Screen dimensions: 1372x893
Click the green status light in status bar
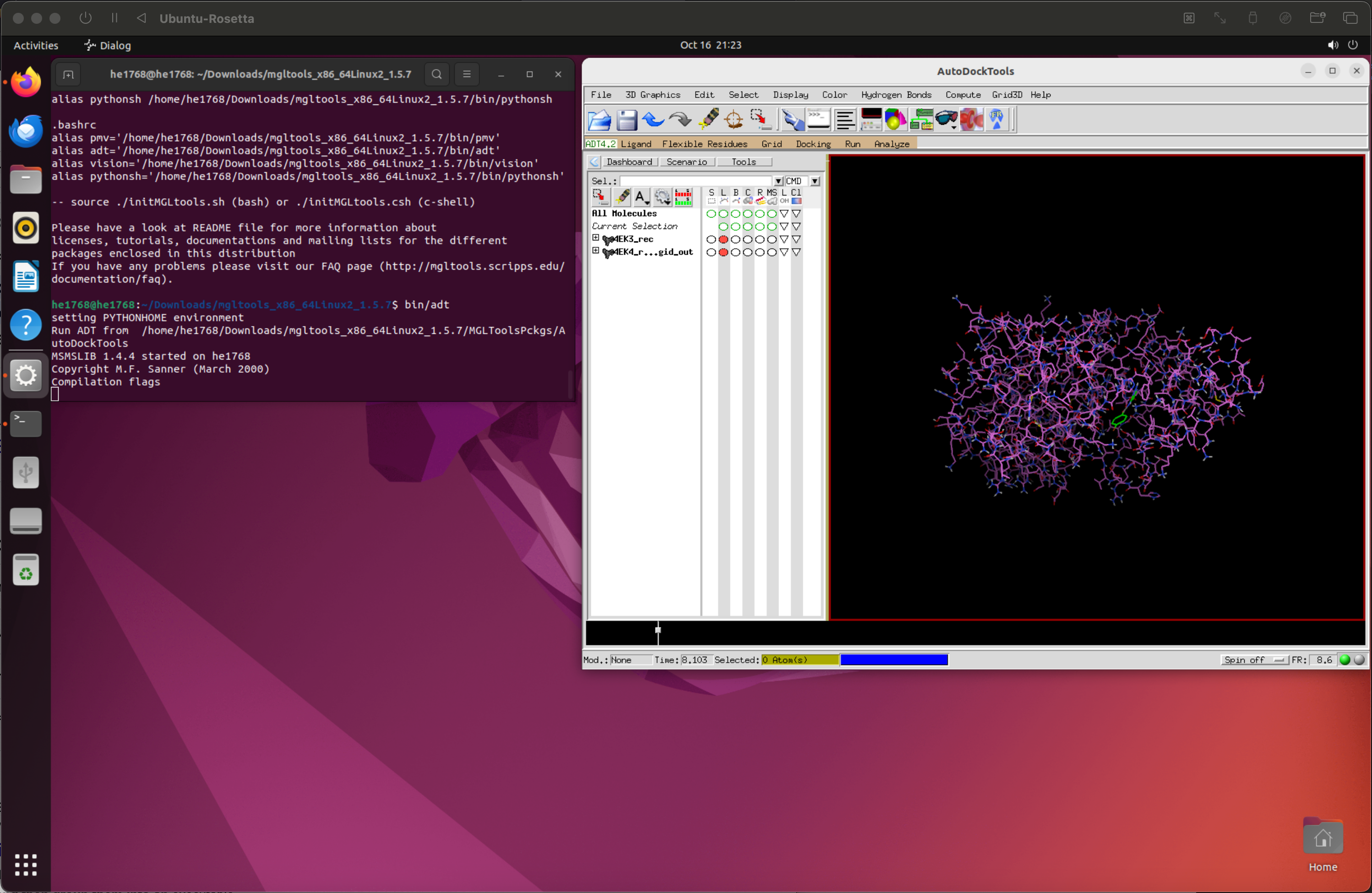tap(1345, 660)
